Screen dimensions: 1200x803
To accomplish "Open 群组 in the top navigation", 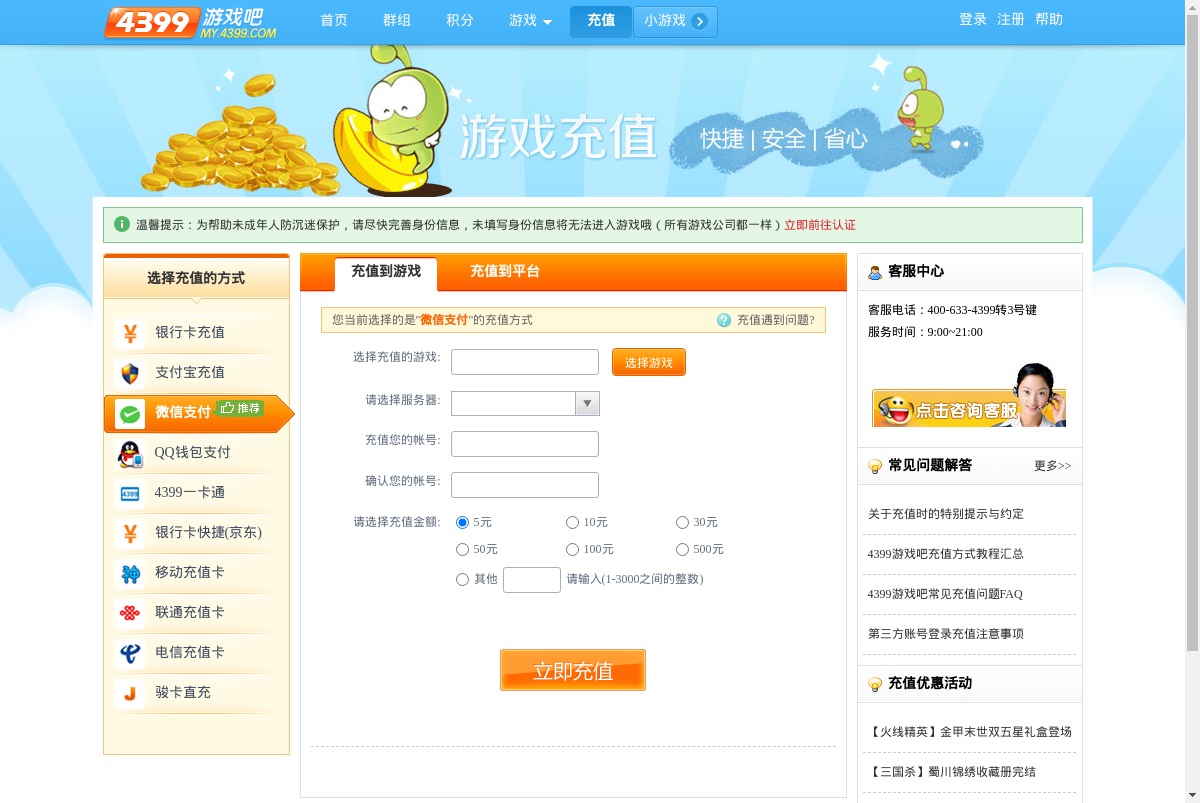I will [397, 21].
